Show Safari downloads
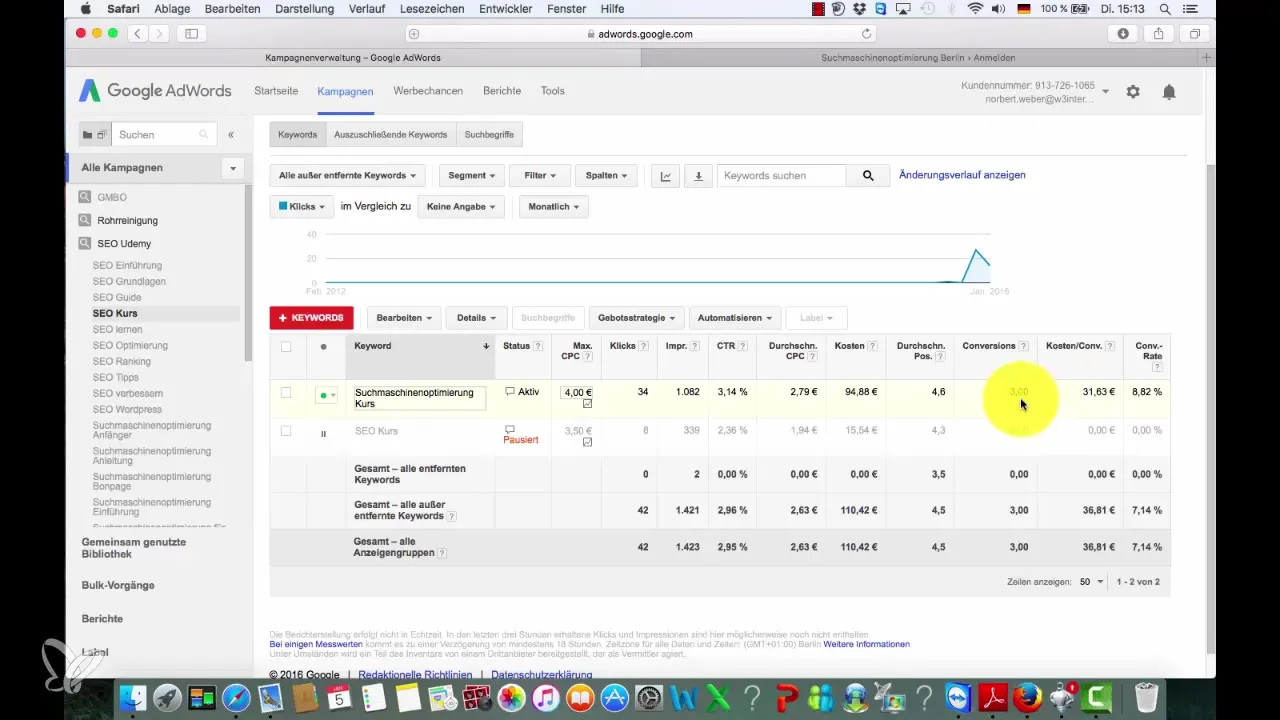Viewport: 1280px width, 720px height. pos(1123,33)
